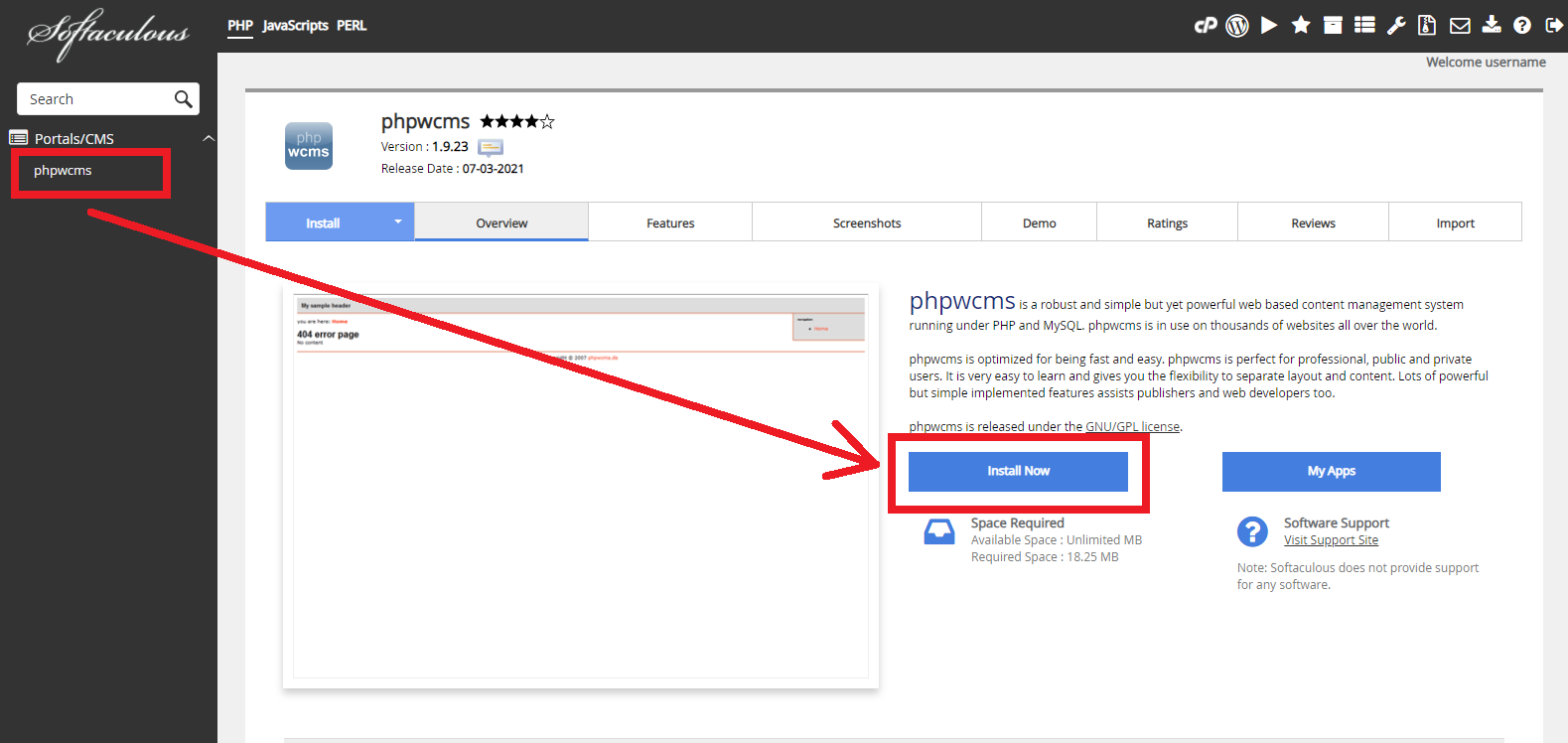Image resolution: width=1568 pixels, height=743 pixels.
Task: Select PERL category in top bar
Action: pyautogui.click(x=352, y=26)
